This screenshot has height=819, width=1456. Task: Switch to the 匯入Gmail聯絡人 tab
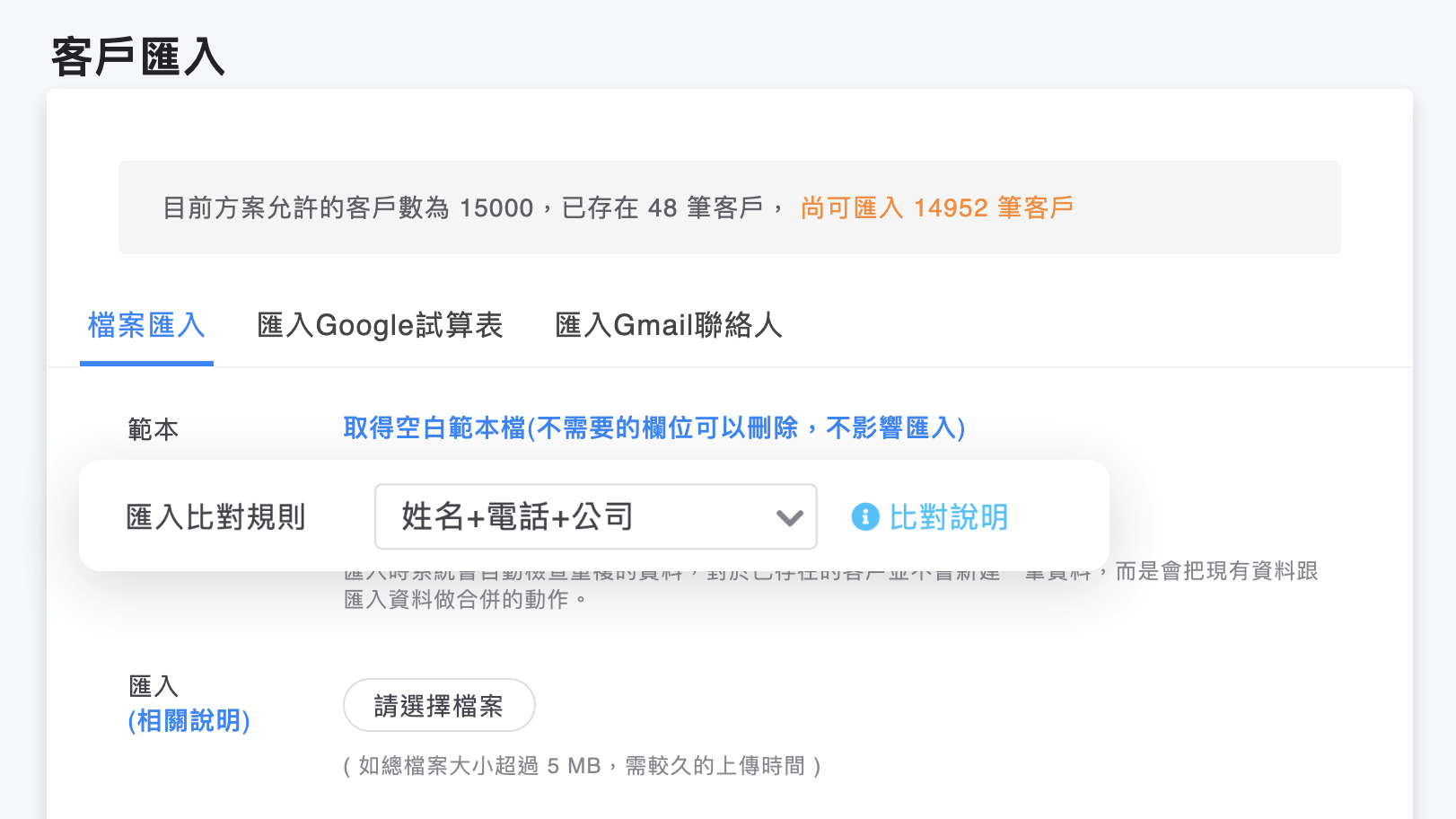point(668,325)
